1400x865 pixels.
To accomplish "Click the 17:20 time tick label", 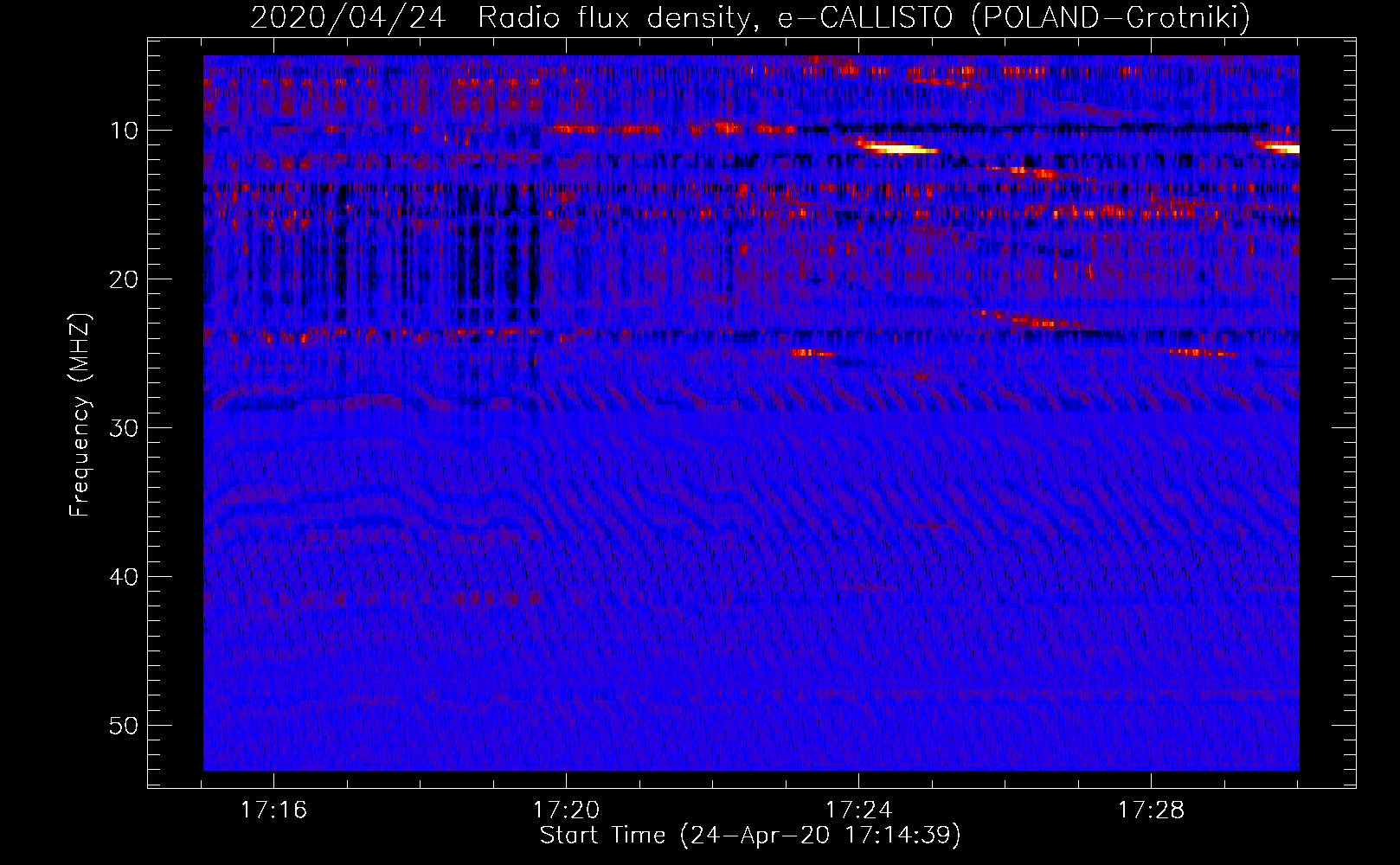I will click(x=566, y=811).
